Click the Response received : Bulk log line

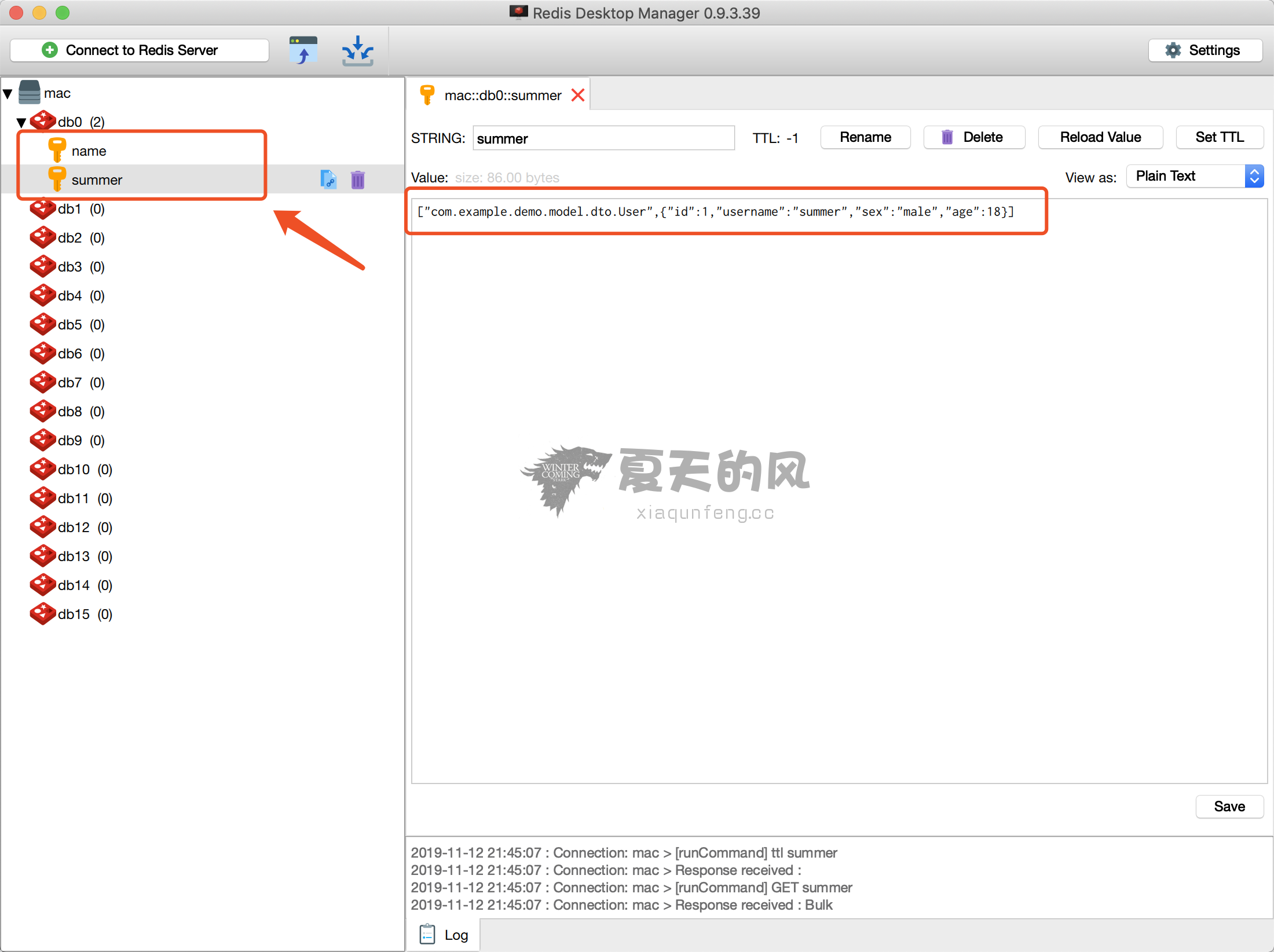click(621, 905)
